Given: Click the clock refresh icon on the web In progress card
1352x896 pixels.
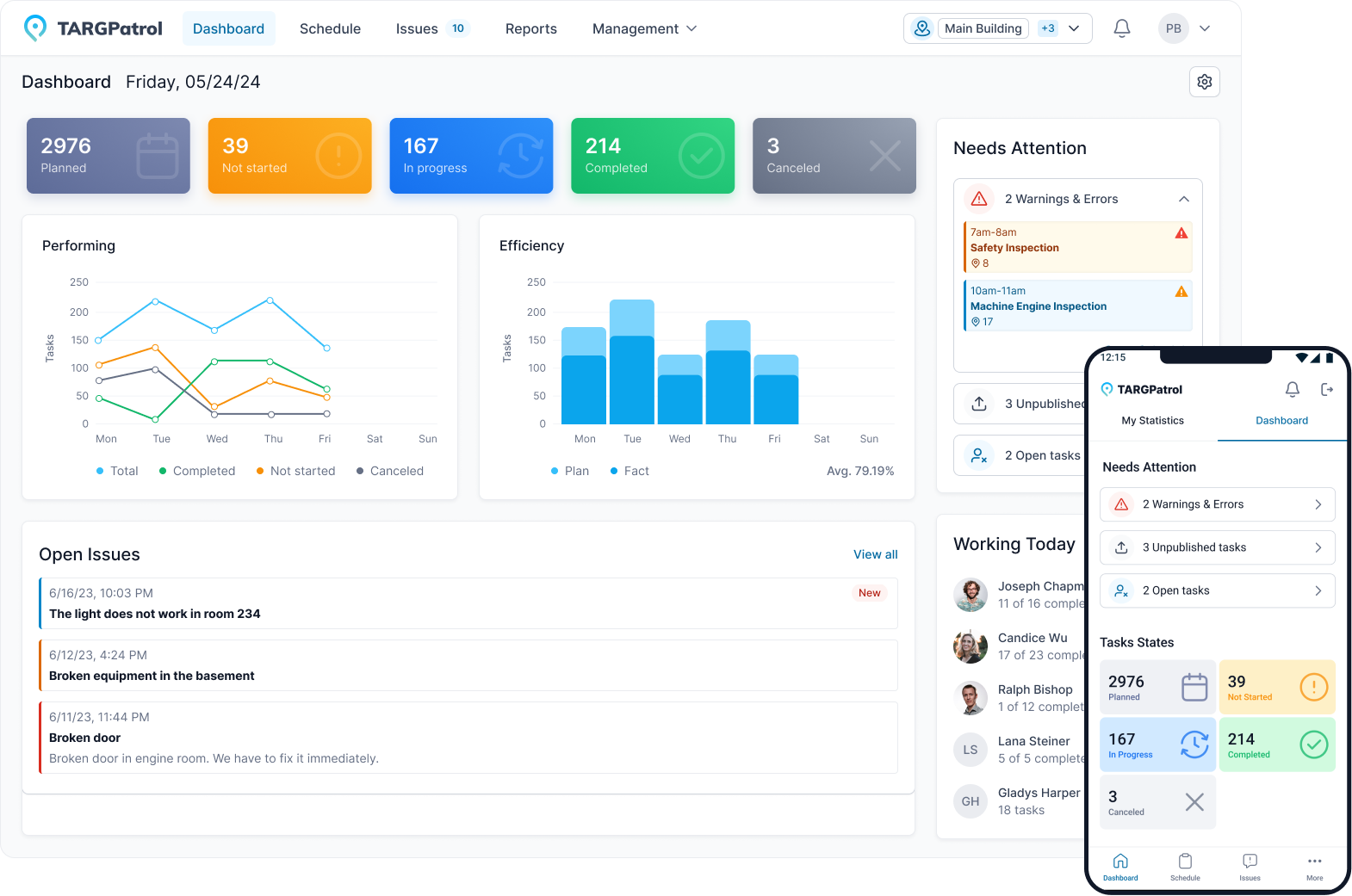Looking at the screenshot, I should coord(521,156).
